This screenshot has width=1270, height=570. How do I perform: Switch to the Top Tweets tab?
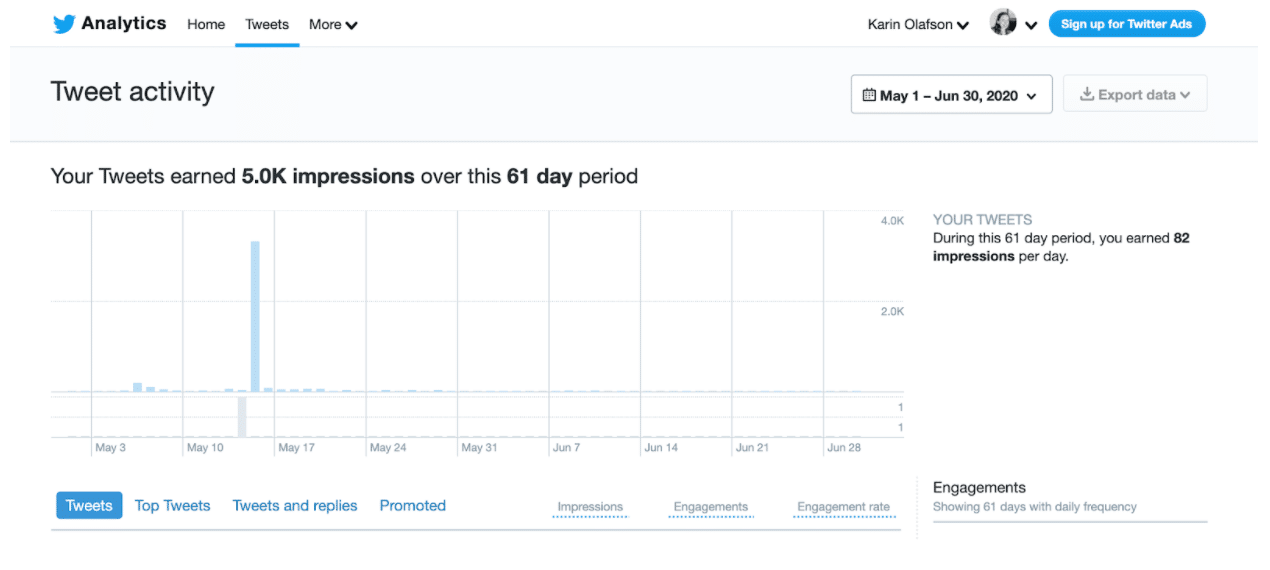pos(172,506)
